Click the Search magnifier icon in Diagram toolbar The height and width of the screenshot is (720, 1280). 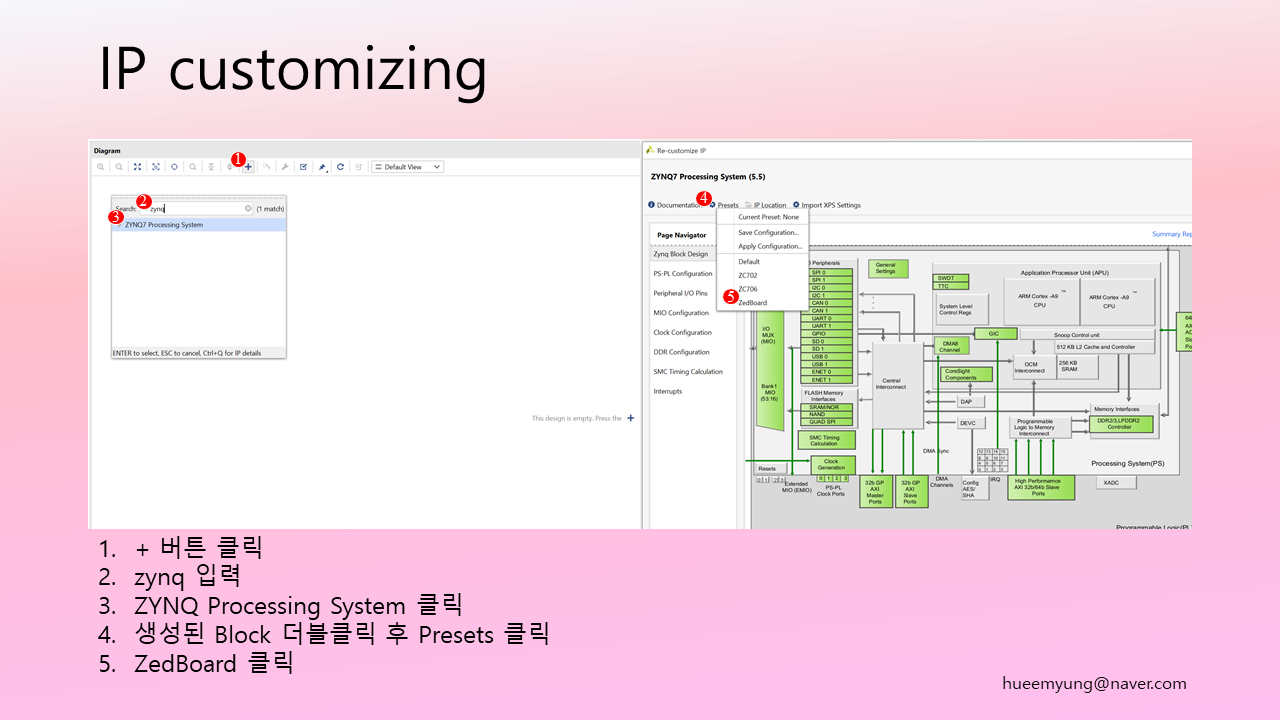coord(193,167)
